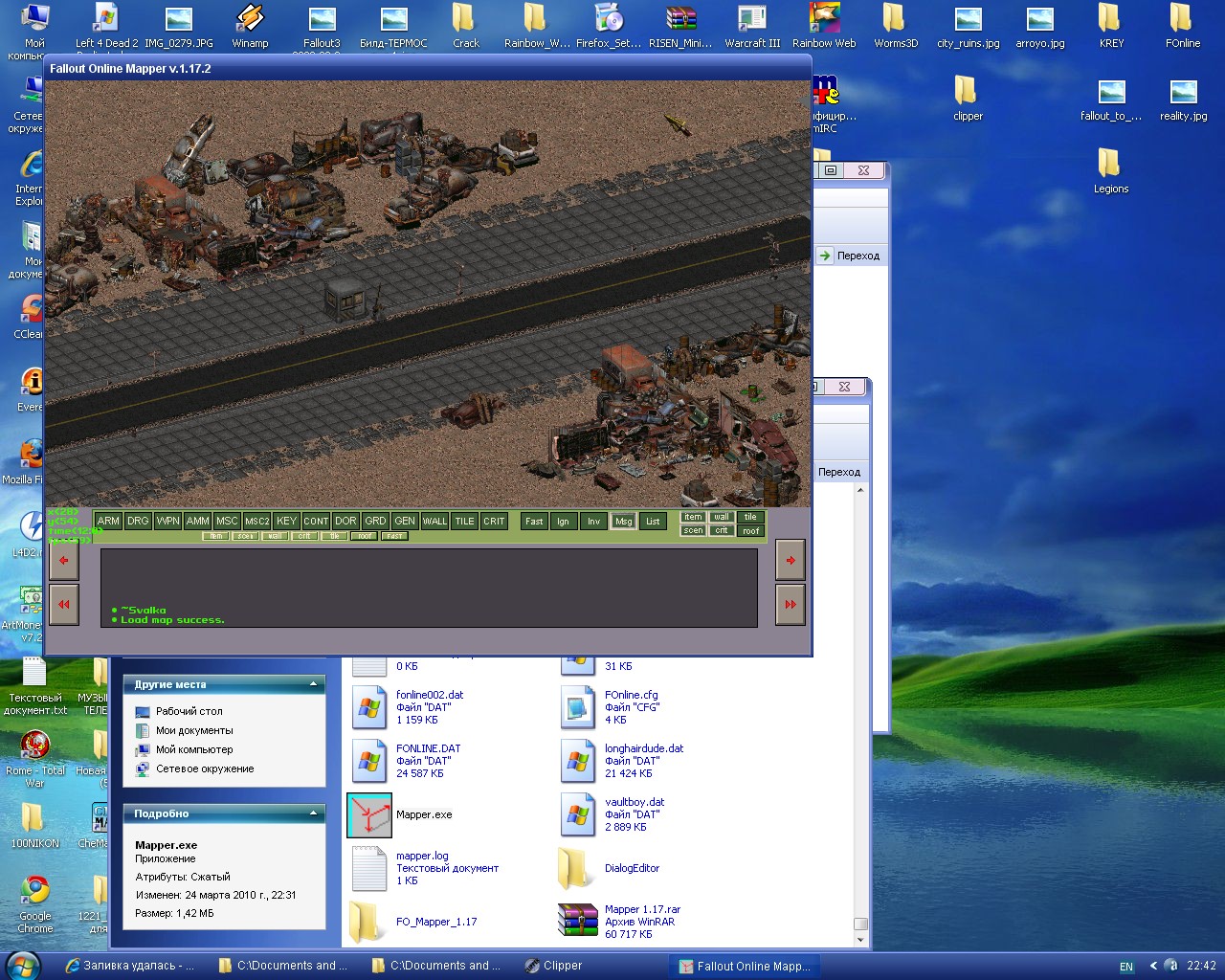Open the Left 4 Dead 2 desktop icon
The height and width of the screenshot is (980, 1225).
tap(106, 26)
